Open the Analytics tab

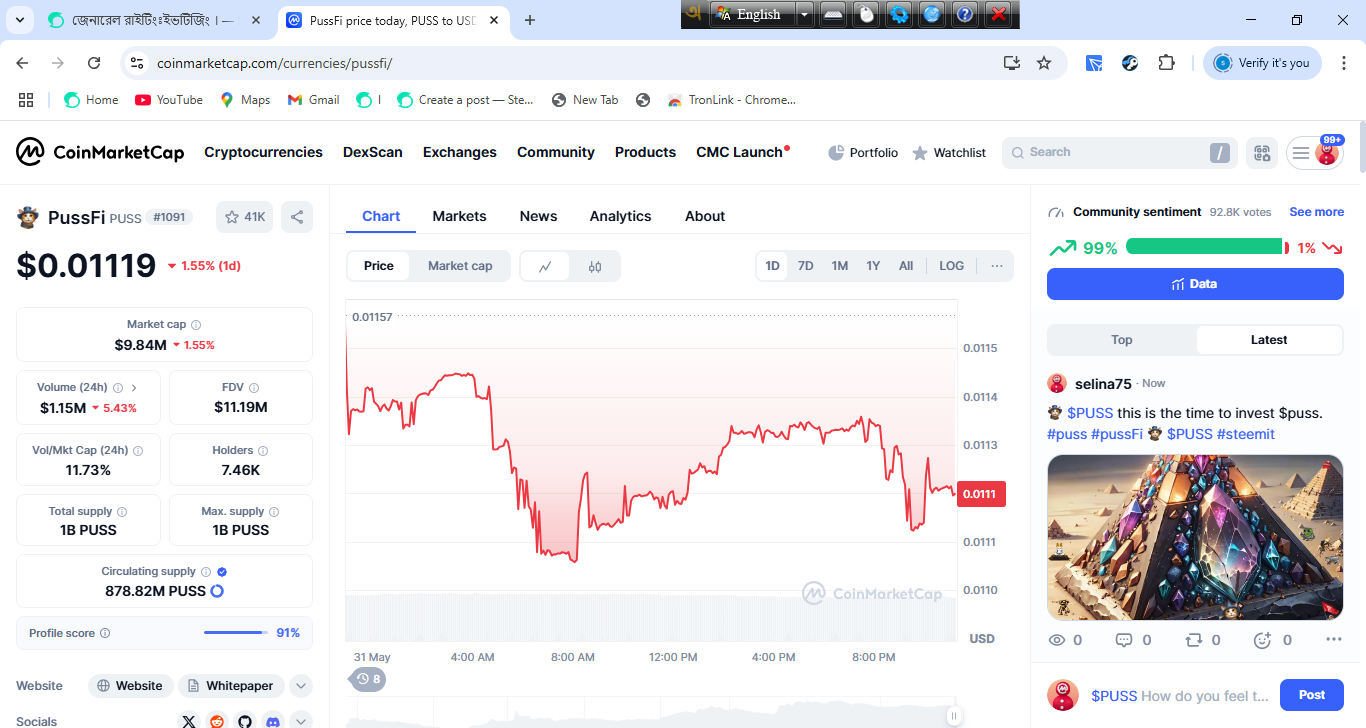(620, 216)
